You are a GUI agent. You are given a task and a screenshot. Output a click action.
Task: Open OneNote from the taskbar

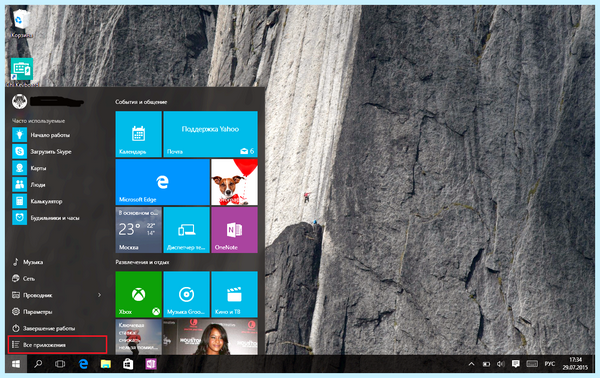click(x=151, y=364)
